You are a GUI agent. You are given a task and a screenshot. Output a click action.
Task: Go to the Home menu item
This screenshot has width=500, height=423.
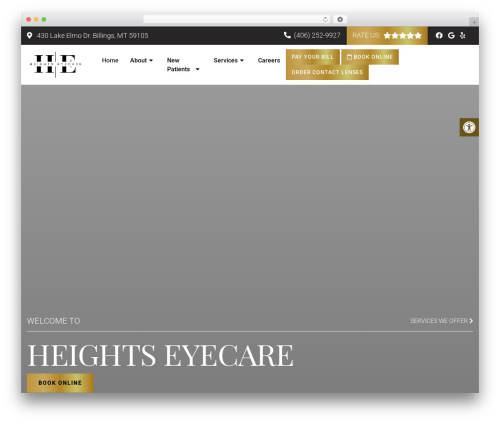[110, 60]
